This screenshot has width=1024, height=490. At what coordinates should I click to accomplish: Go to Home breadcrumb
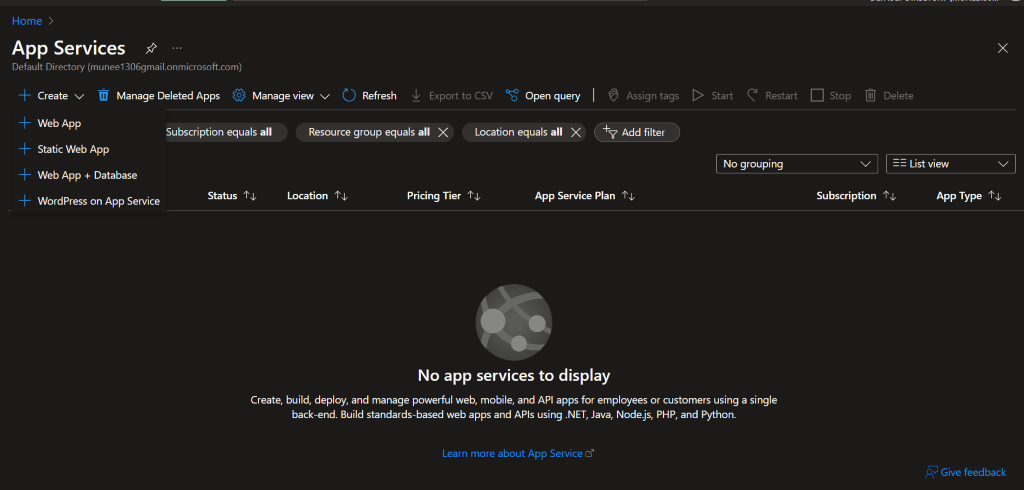click(27, 21)
